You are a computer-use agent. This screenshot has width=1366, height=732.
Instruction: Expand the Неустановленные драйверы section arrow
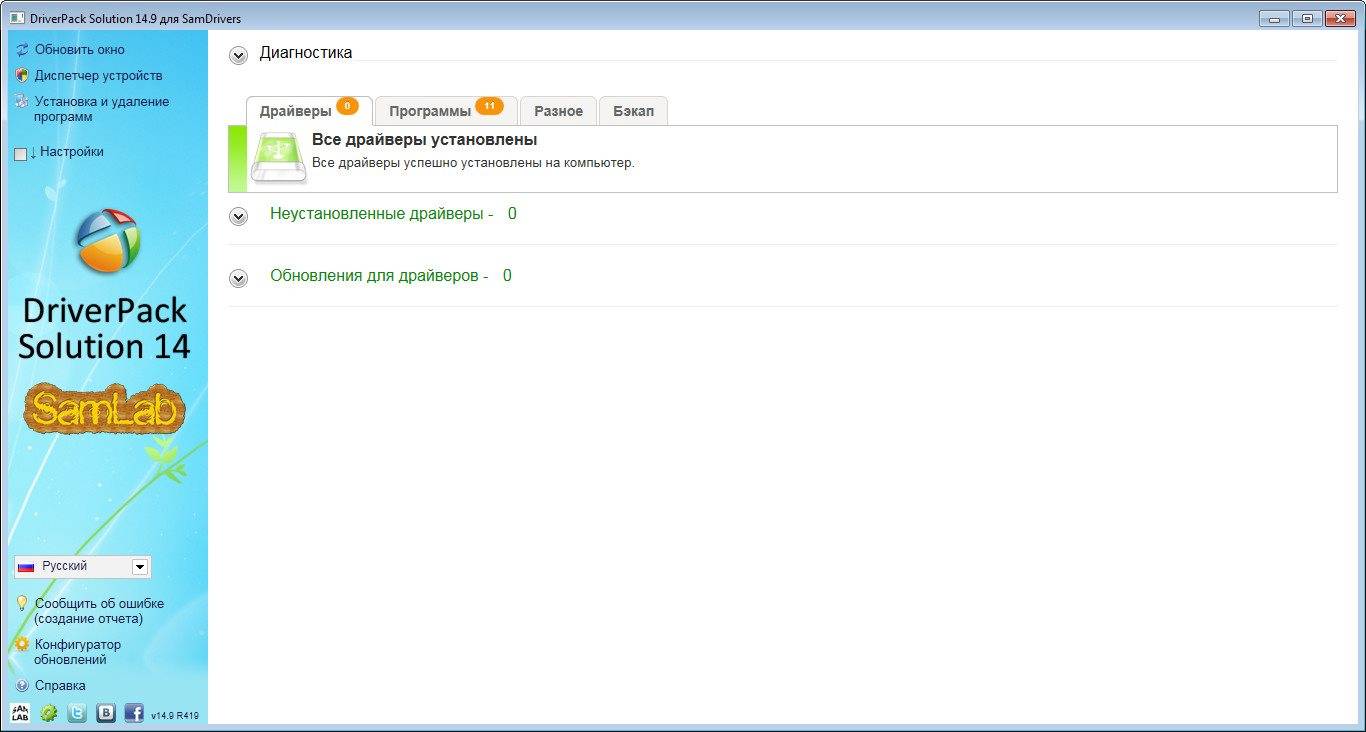tap(238, 216)
